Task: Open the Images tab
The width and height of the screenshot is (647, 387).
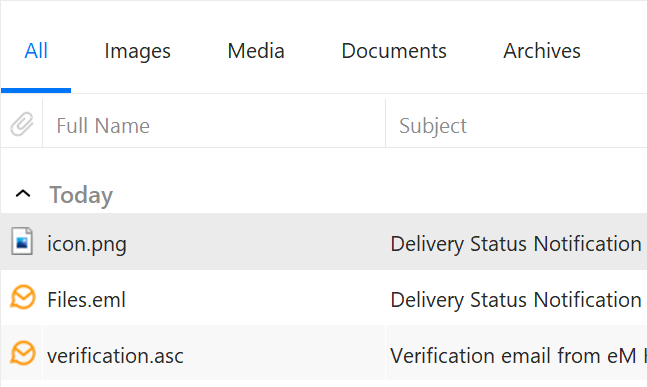Action: (137, 52)
